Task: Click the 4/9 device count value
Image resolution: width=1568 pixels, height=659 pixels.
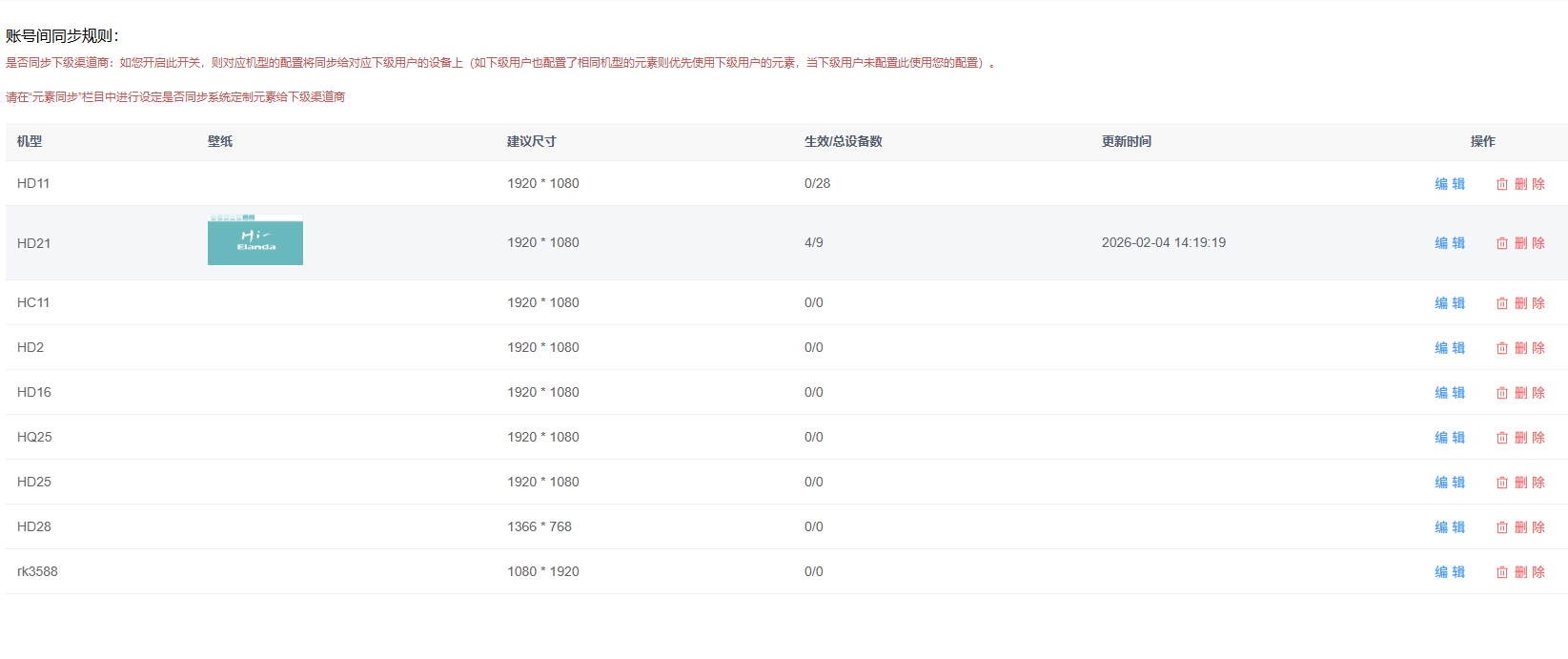Action: click(x=814, y=242)
